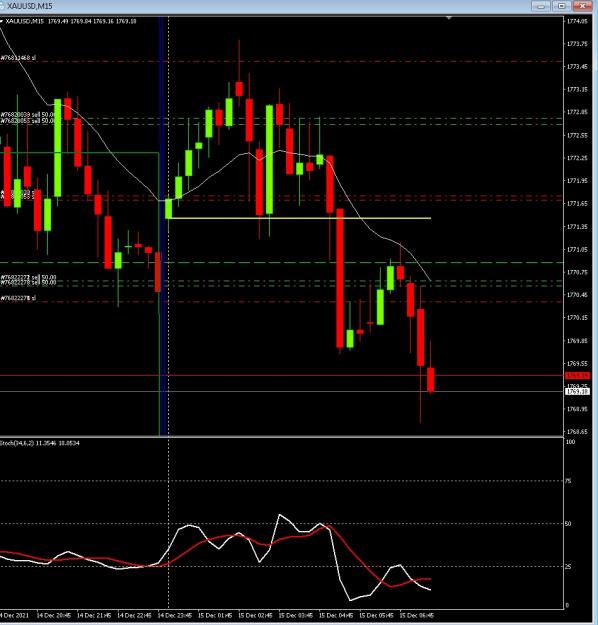Click the #76811468 sl stop loss label
The image size is (598, 625).
18,58
